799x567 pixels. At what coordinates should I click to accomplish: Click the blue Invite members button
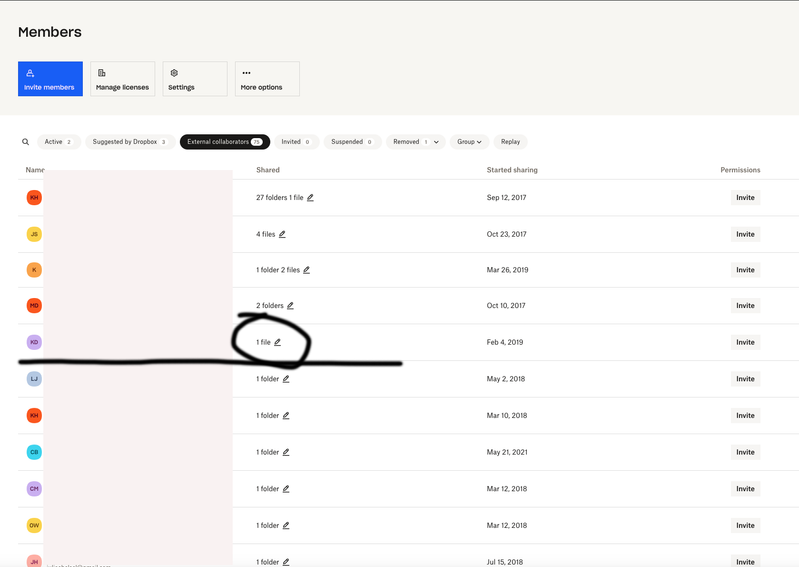pos(50,79)
